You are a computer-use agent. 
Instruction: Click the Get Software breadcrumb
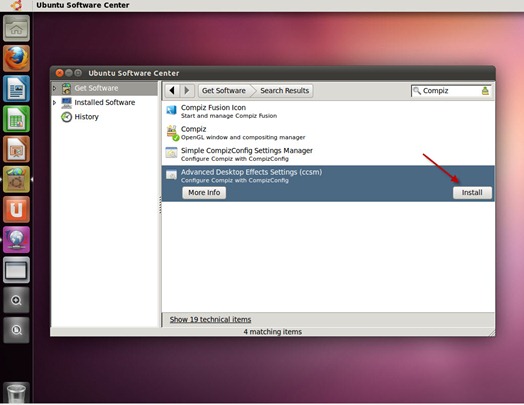tap(224, 91)
